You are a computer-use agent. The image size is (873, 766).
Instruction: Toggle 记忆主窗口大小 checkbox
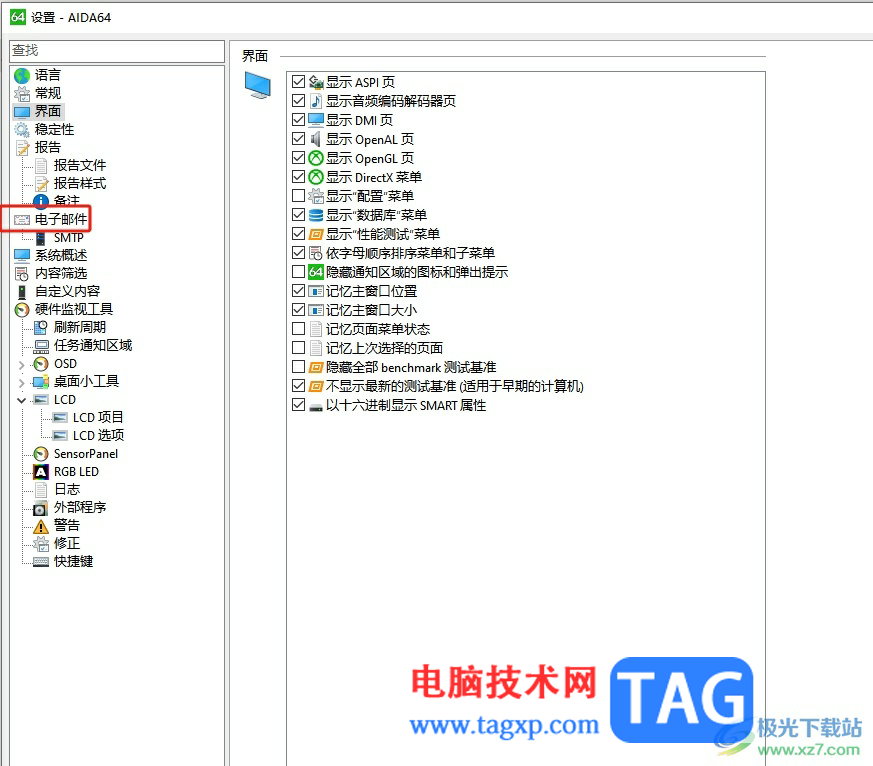(x=298, y=310)
